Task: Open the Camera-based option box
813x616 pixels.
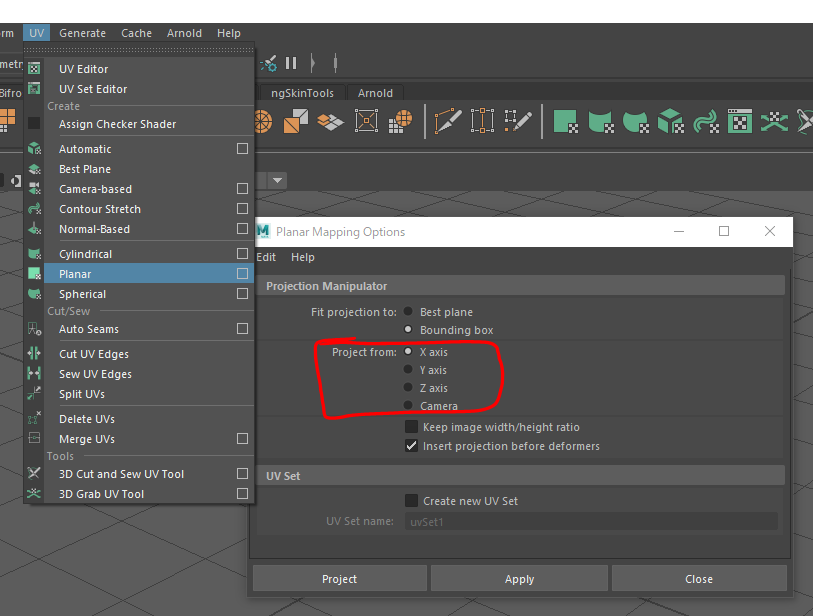Action: coord(242,189)
